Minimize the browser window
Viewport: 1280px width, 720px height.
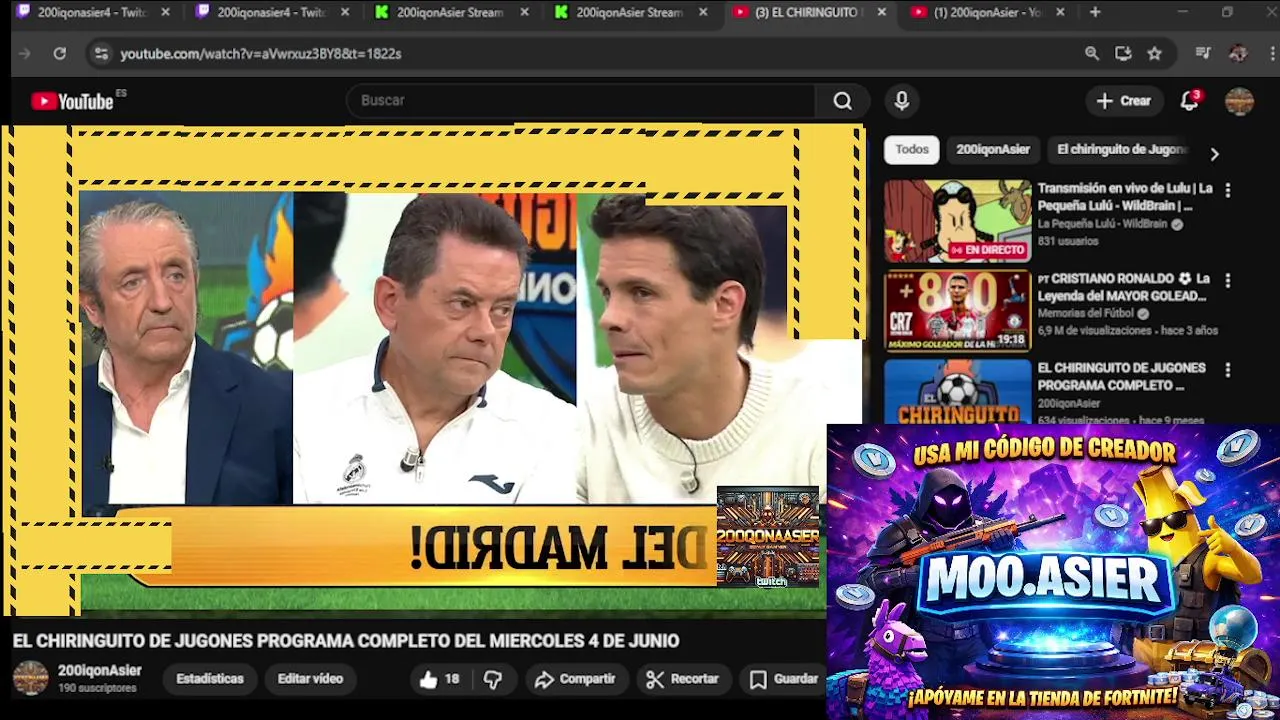1182,12
